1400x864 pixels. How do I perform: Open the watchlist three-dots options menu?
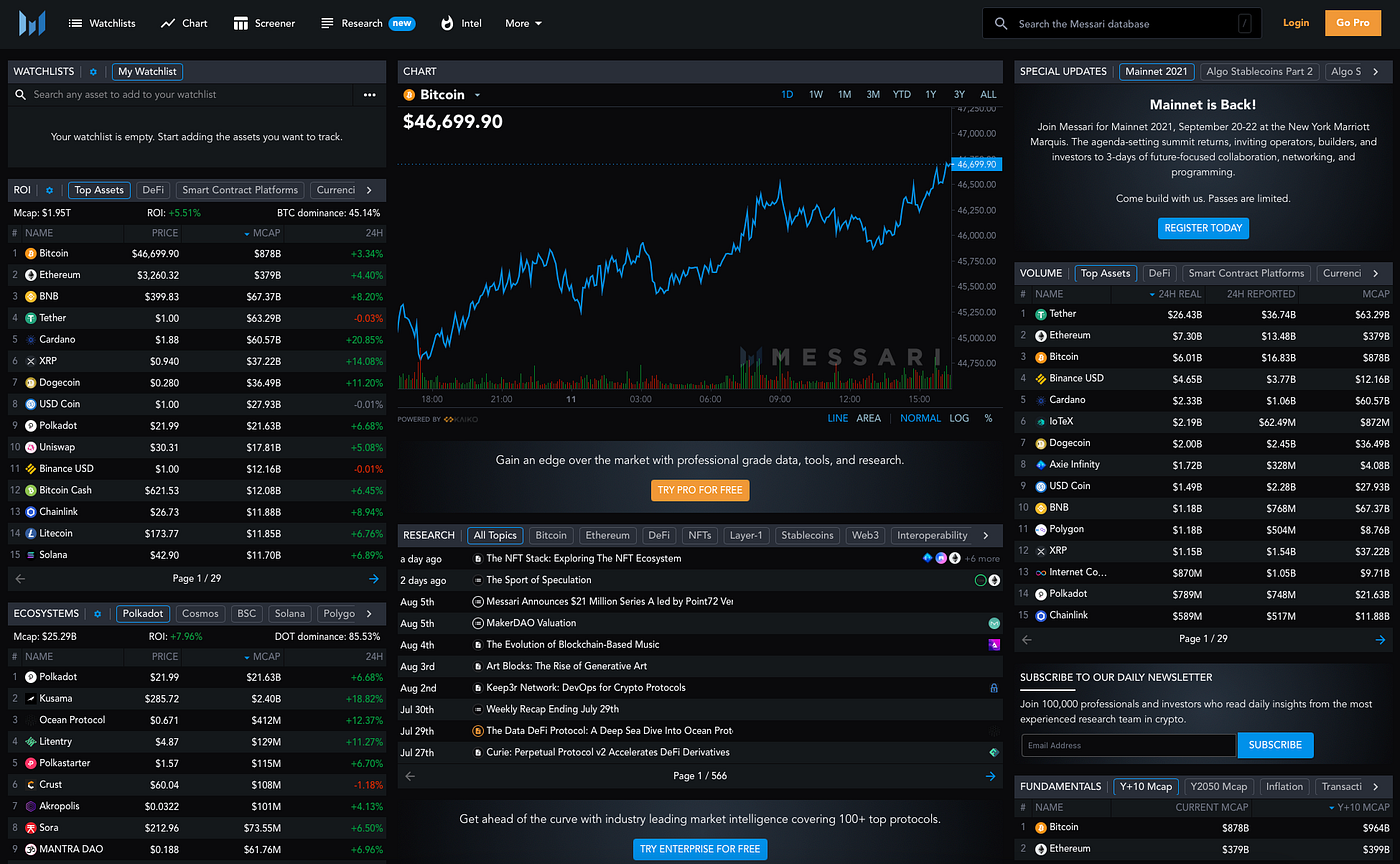(369, 95)
